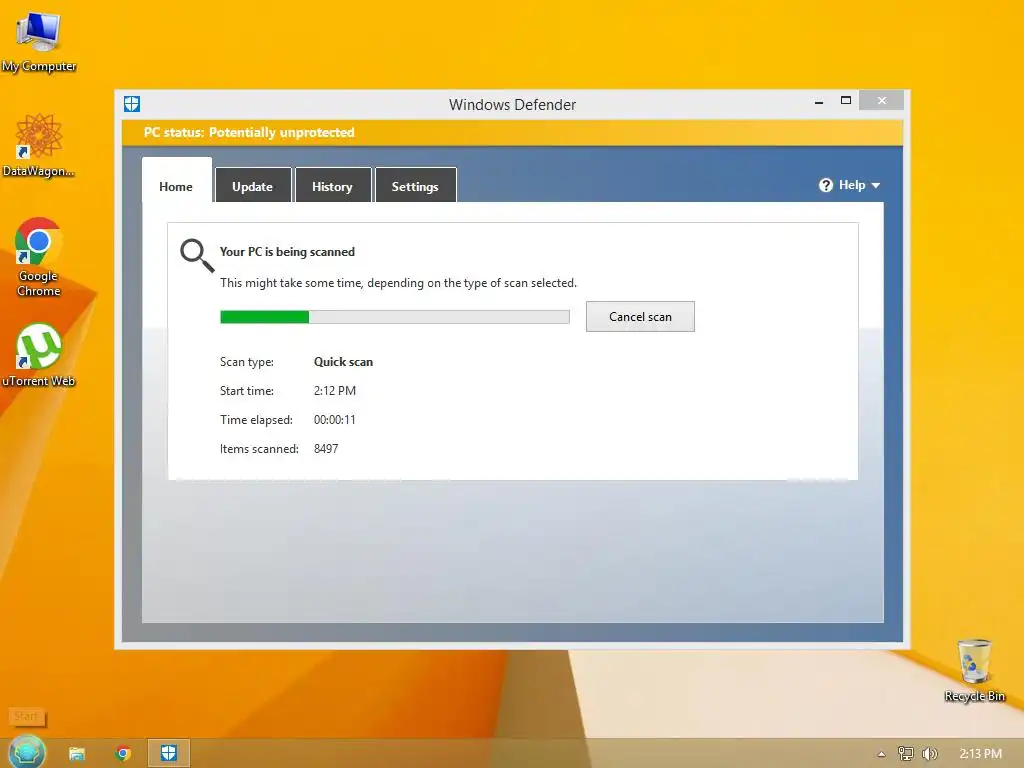Click the items scanned value '8497'
This screenshot has width=1024, height=768.
click(x=326, y=449)
